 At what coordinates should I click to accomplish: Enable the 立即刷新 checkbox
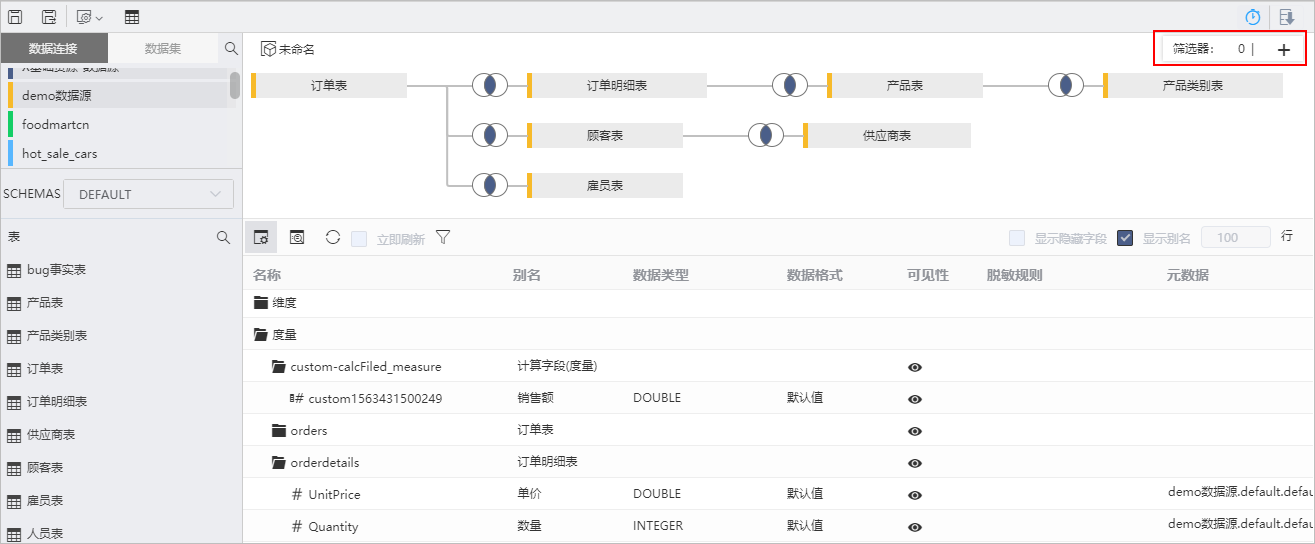359,238
